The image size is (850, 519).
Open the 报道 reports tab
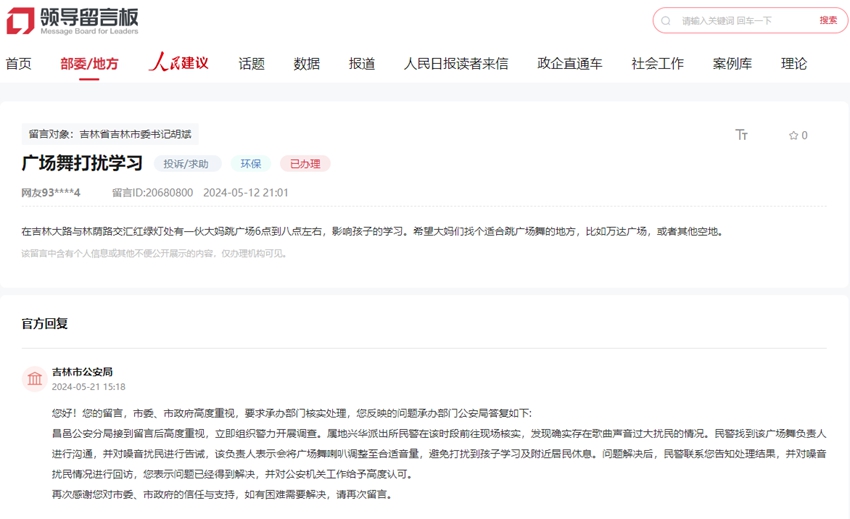(362, 64)
